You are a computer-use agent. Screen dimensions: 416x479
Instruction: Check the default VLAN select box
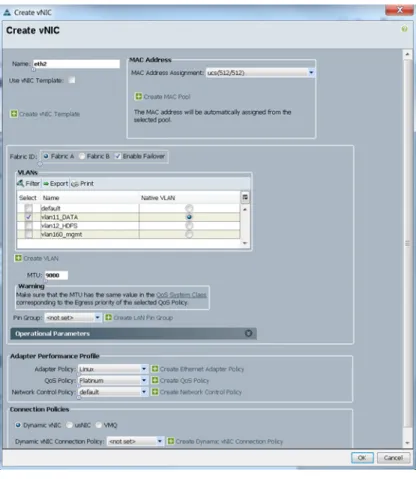pyautogui.click(x=29, y=208)
